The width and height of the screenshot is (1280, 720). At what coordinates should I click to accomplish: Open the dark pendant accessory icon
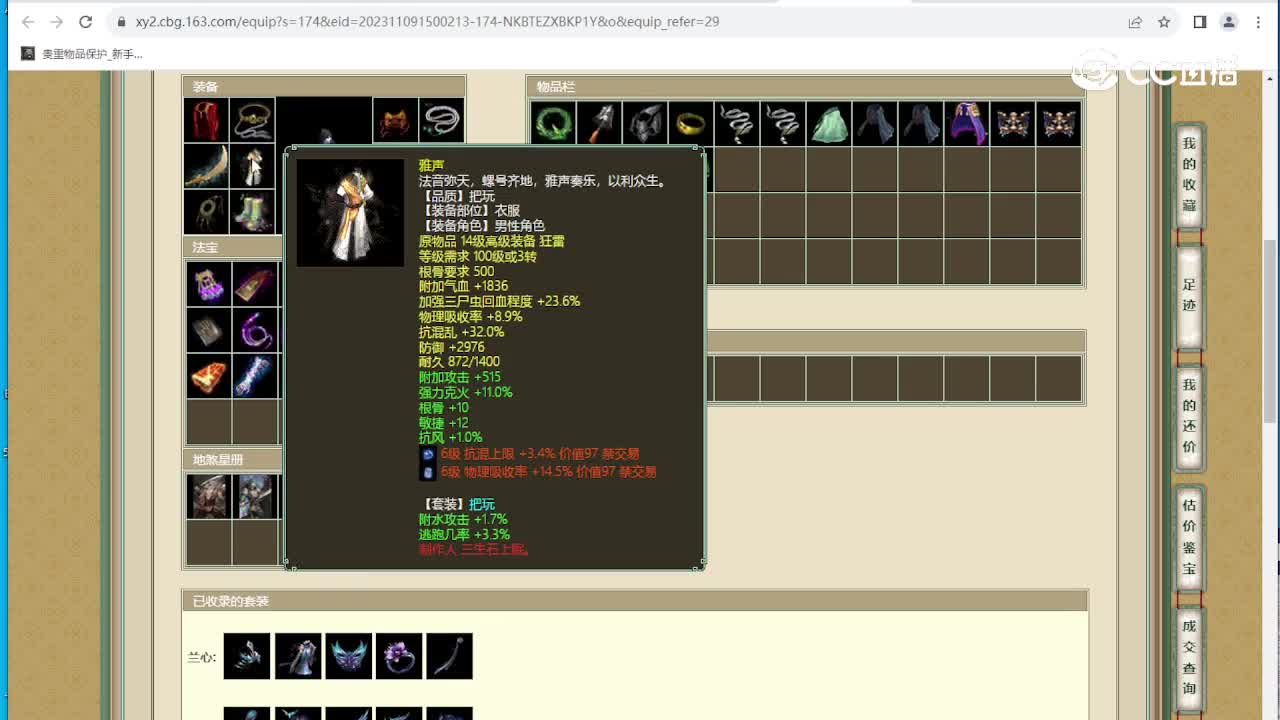206,212
